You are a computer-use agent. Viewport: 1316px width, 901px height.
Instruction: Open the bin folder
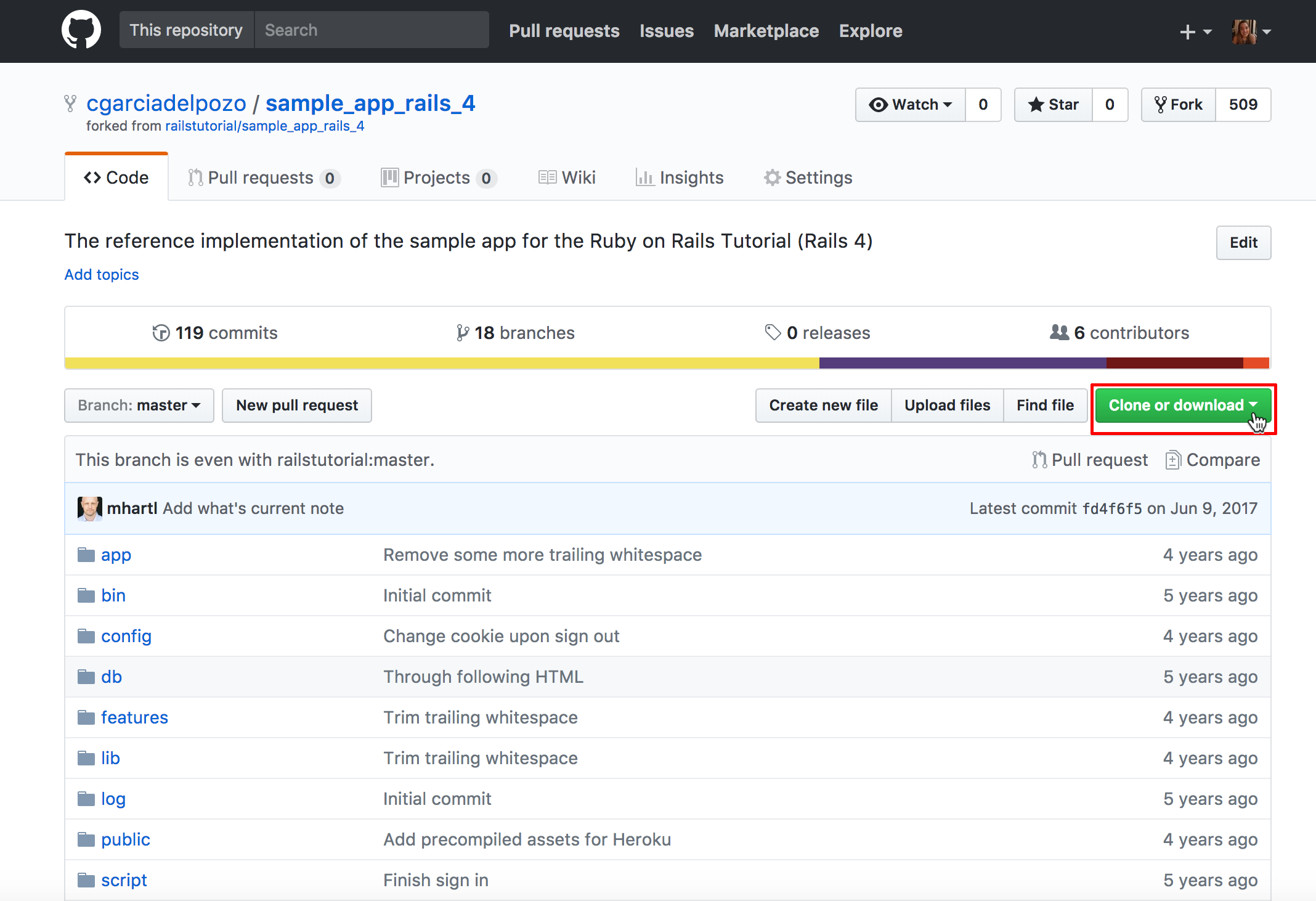coord(113,595)
